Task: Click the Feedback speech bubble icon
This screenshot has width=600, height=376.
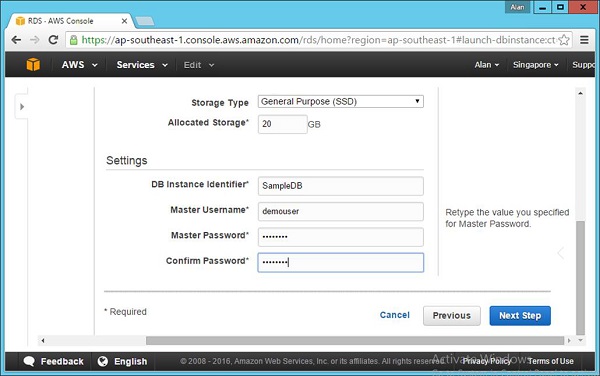Action: 29,361
